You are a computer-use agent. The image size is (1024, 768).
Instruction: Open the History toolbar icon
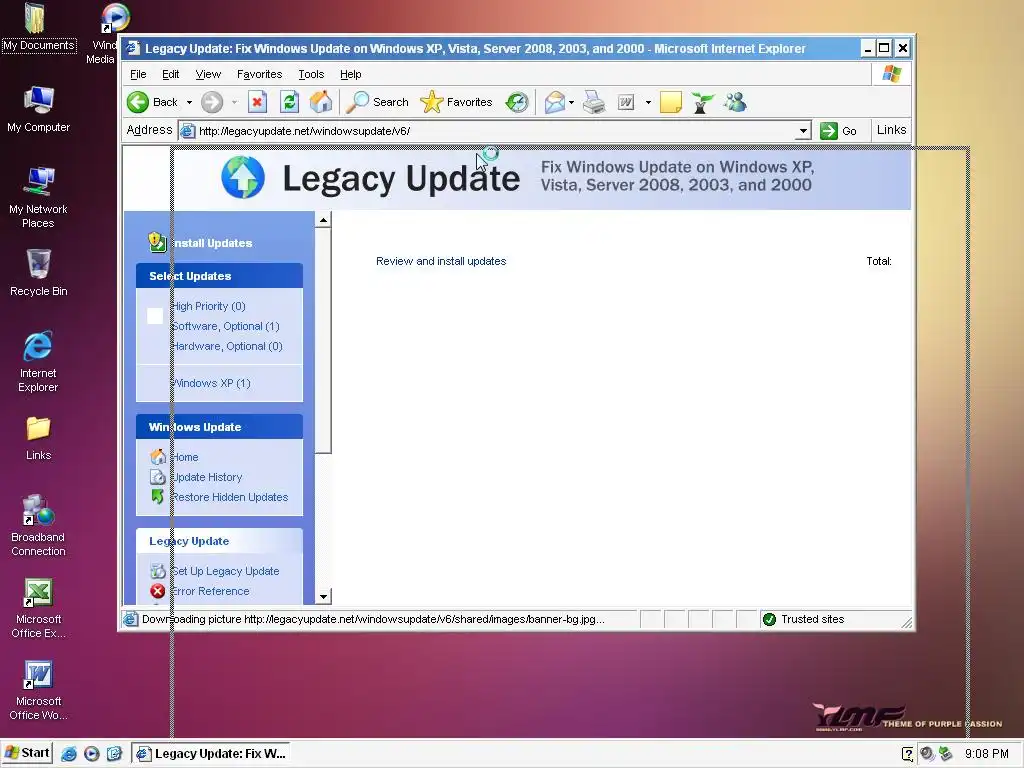tap(517, 103)
